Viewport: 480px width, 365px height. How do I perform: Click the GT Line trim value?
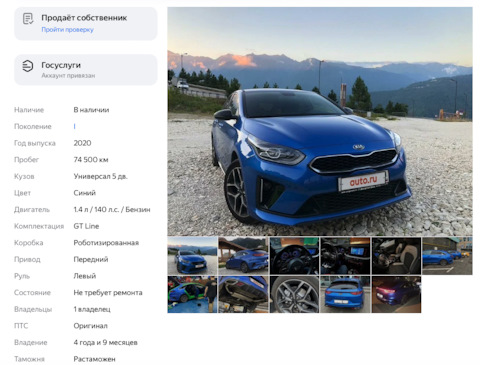tap(86, 226)
